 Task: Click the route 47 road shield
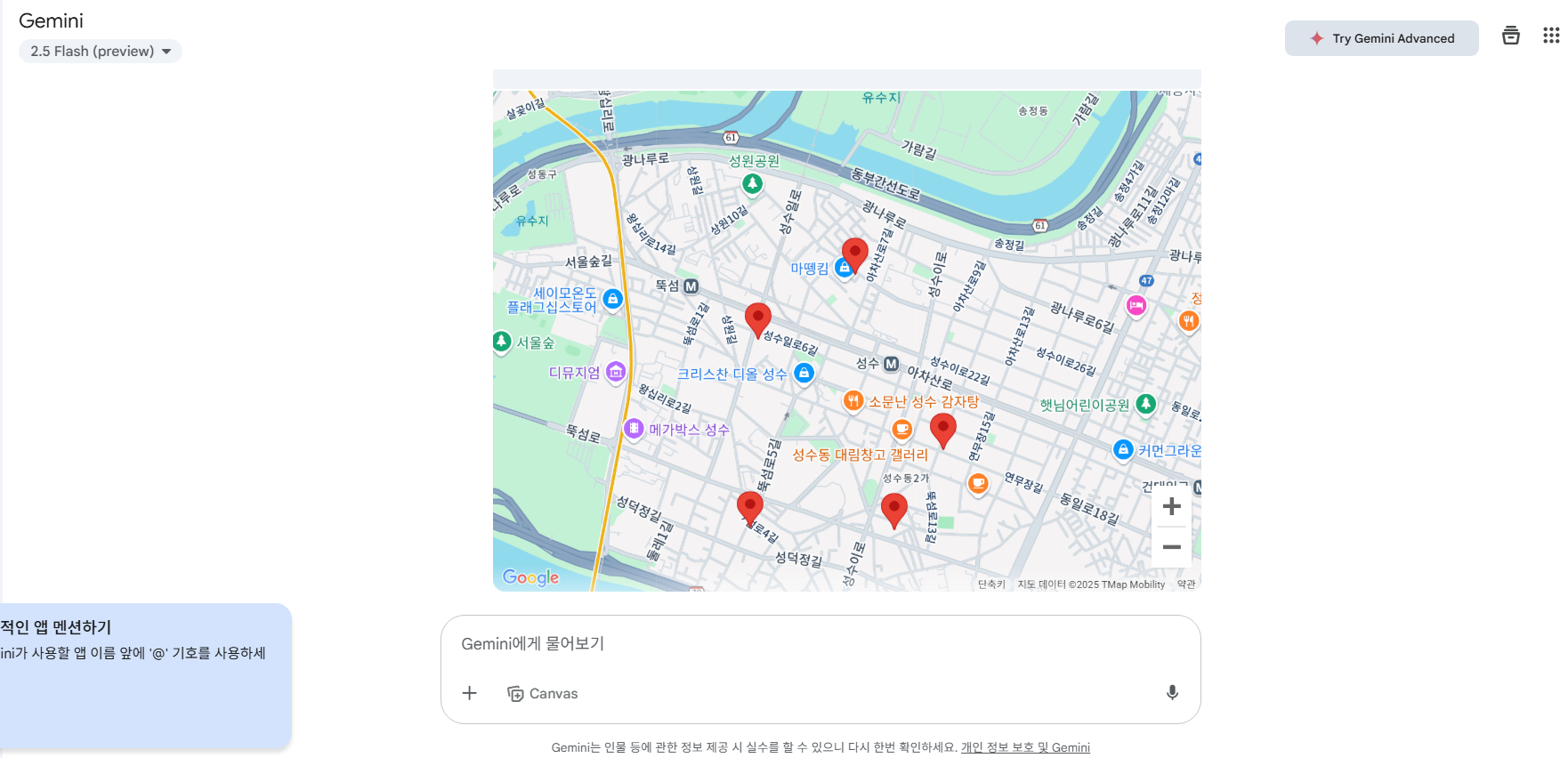pos(1146,280)
